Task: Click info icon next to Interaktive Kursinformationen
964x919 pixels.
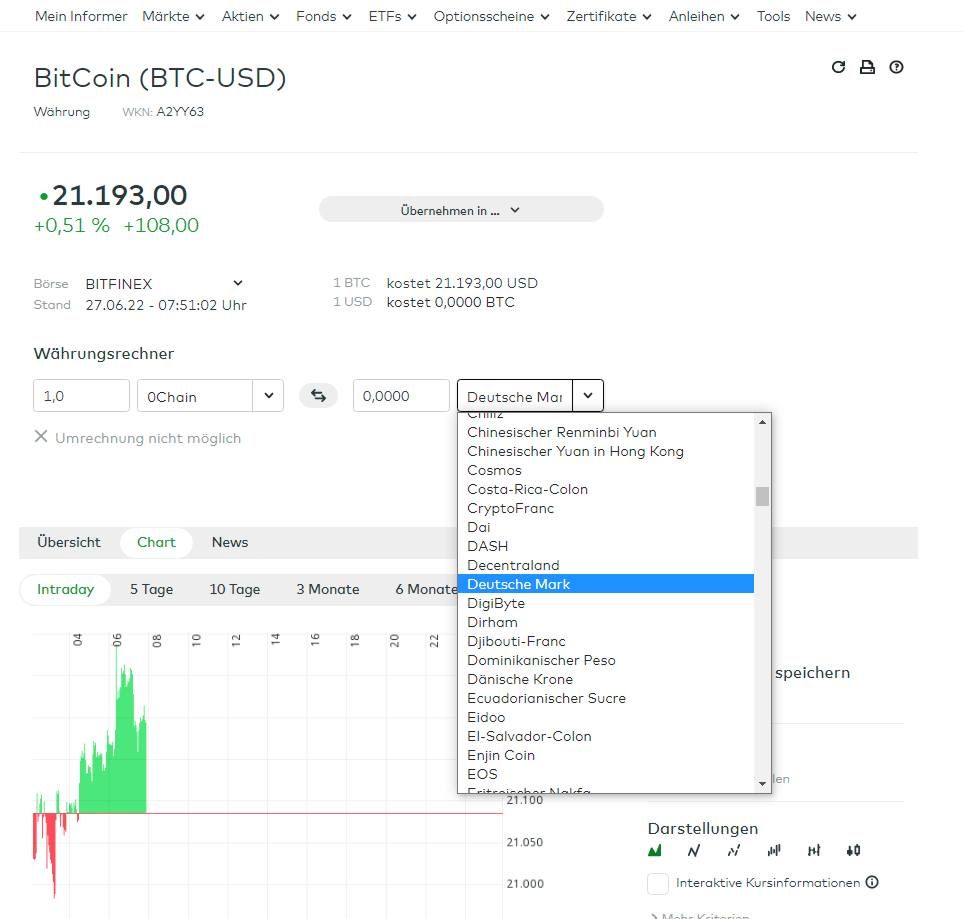Action: pyautogui.click(x=872, y=883)
